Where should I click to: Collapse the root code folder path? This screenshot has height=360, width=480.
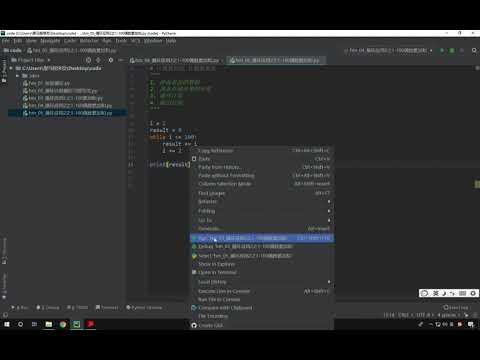tap(11, 68)
